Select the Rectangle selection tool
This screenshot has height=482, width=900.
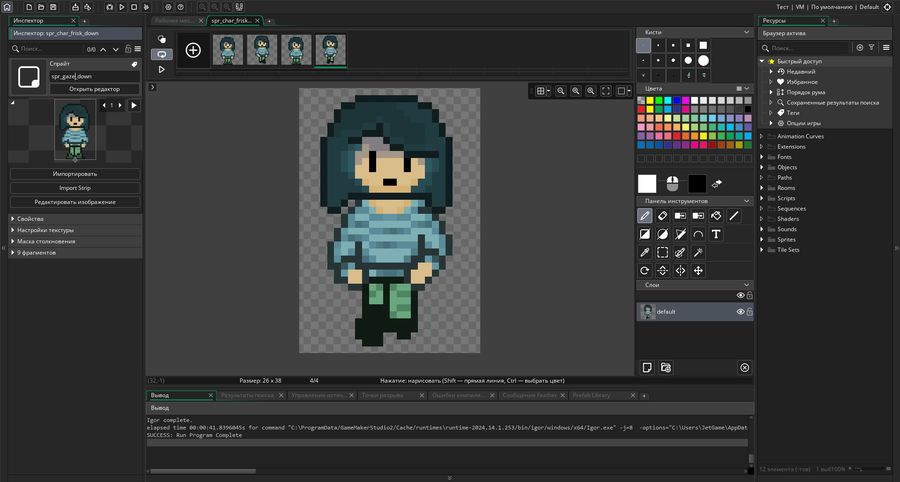tap(662, 252)
